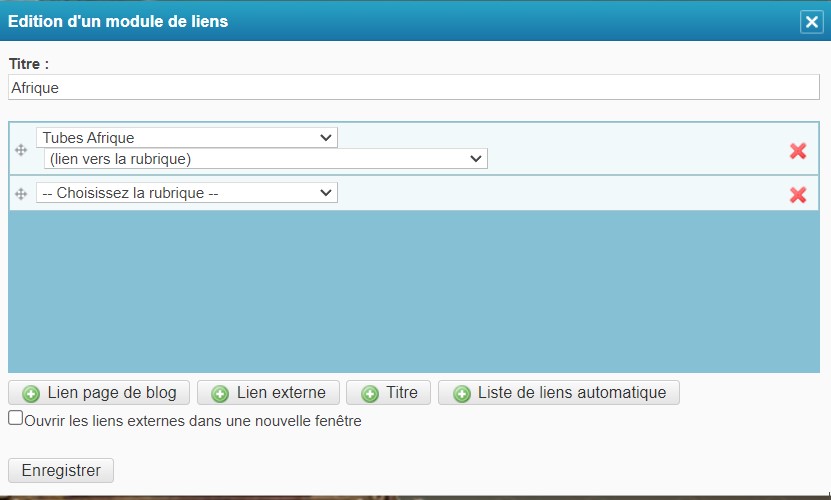Click the second row's move handle icon
This screenshot has width=831, height=500.
(21, 194)
